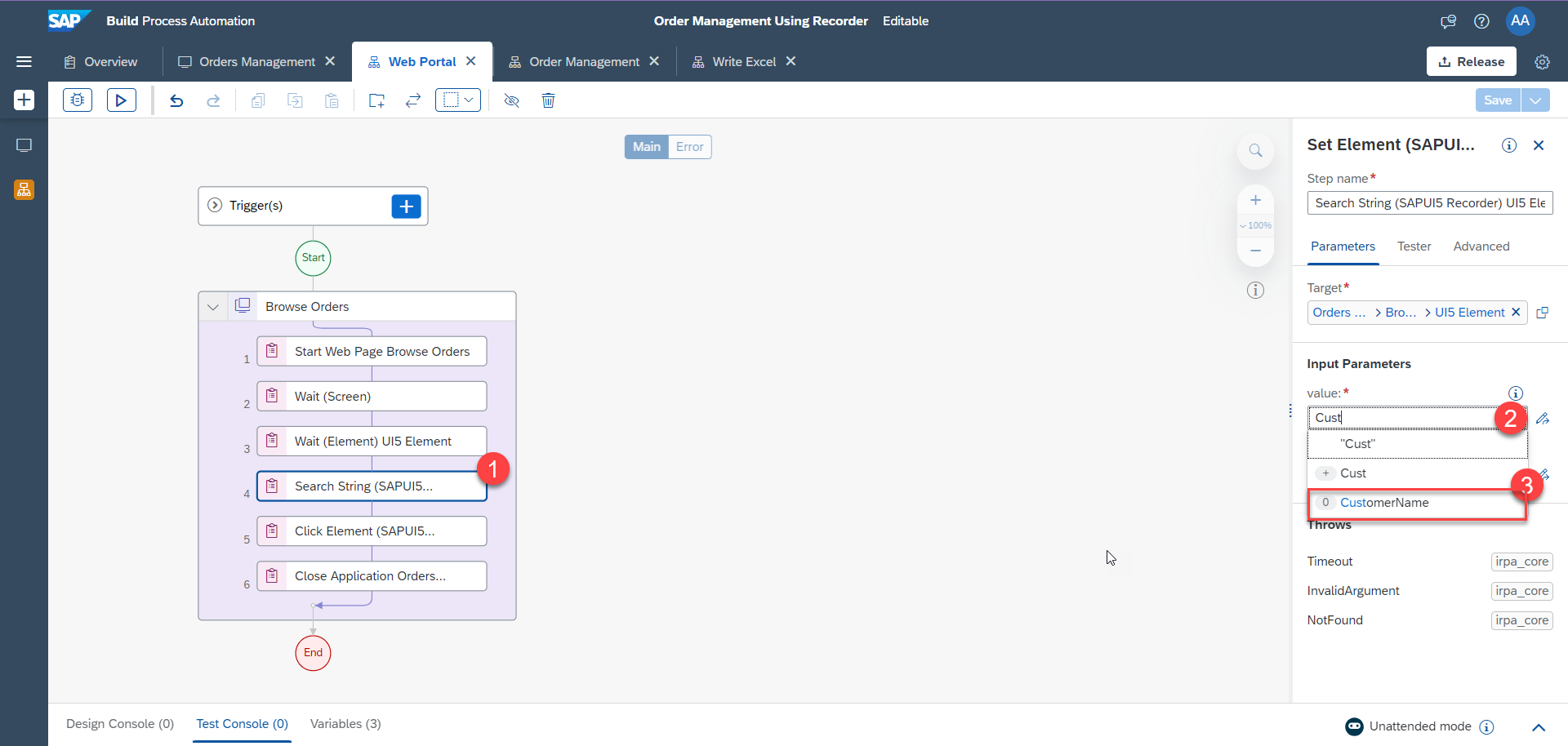Open the Overview tab
Image resolution: width=1568 pixels, height=746 pixels.
pos(101,62)
